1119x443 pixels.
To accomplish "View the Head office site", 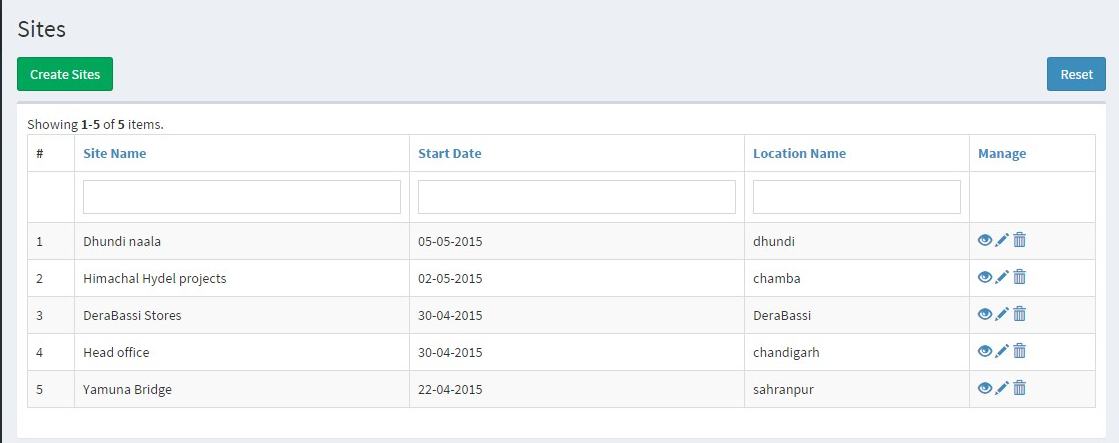I will coord(985,351).
